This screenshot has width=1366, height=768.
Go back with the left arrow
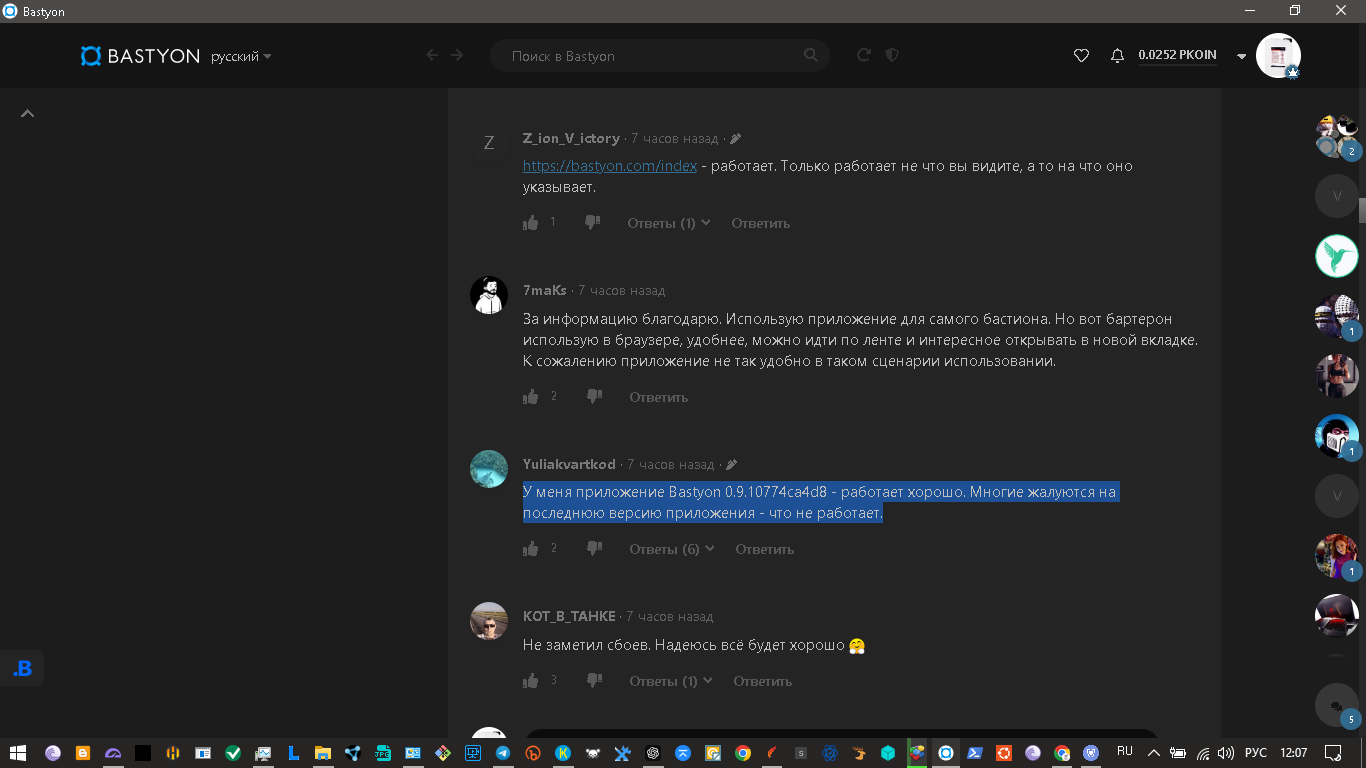pos(432,55)
